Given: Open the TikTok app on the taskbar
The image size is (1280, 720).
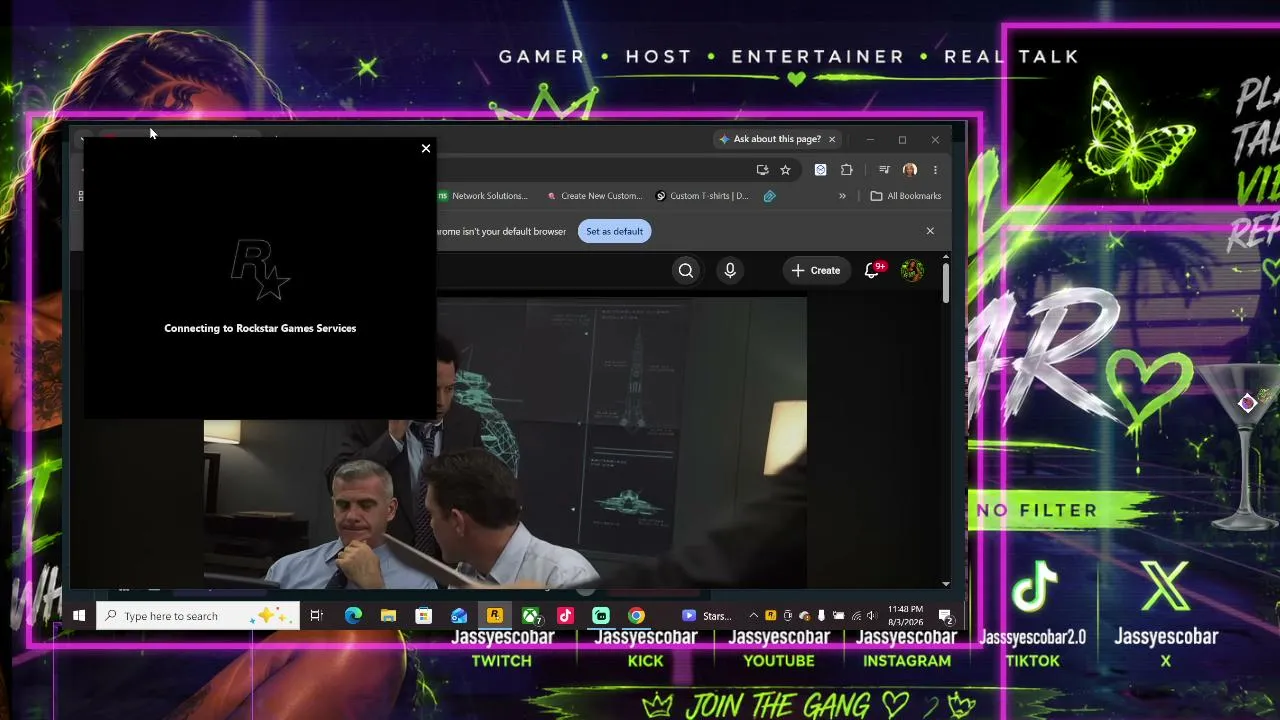Looking at the screenshot, I should click(565, 616).
